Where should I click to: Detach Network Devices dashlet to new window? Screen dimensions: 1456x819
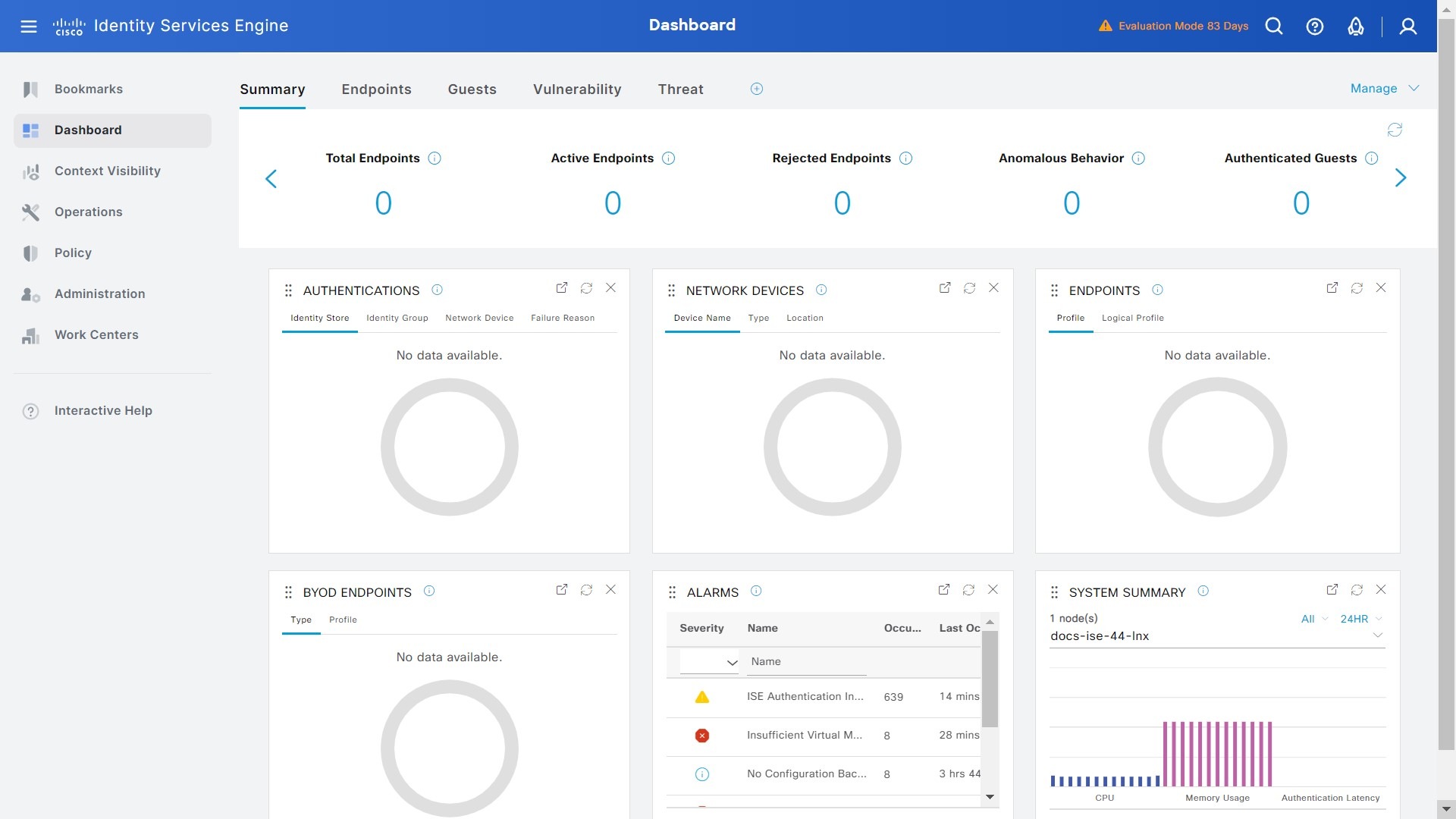point(945,288)
